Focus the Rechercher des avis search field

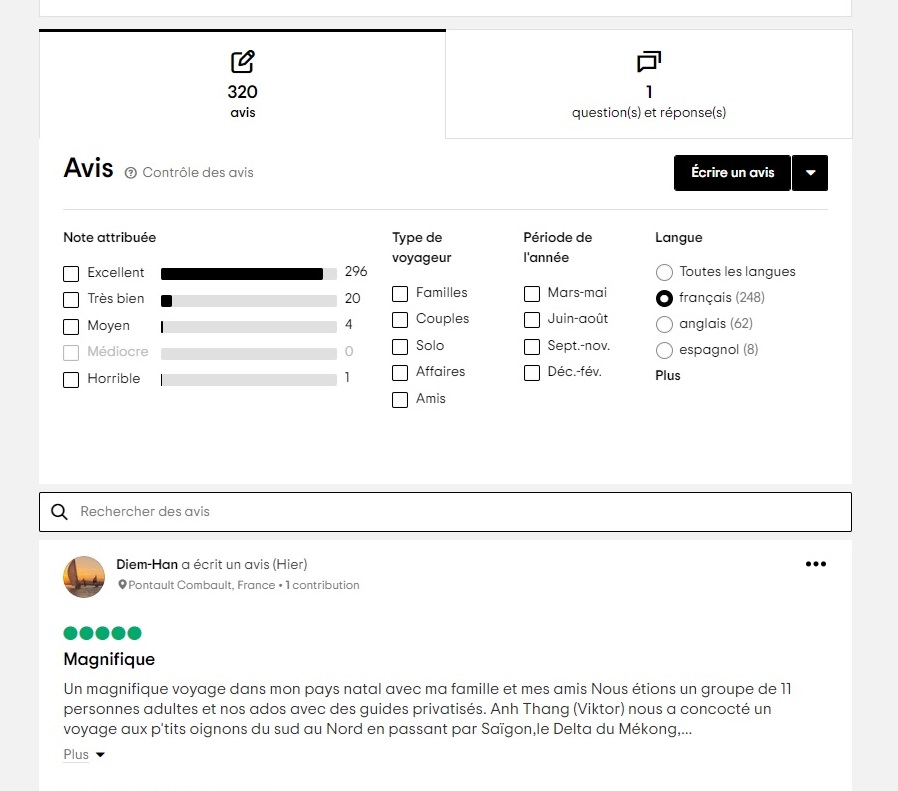(x=446, y=511)
